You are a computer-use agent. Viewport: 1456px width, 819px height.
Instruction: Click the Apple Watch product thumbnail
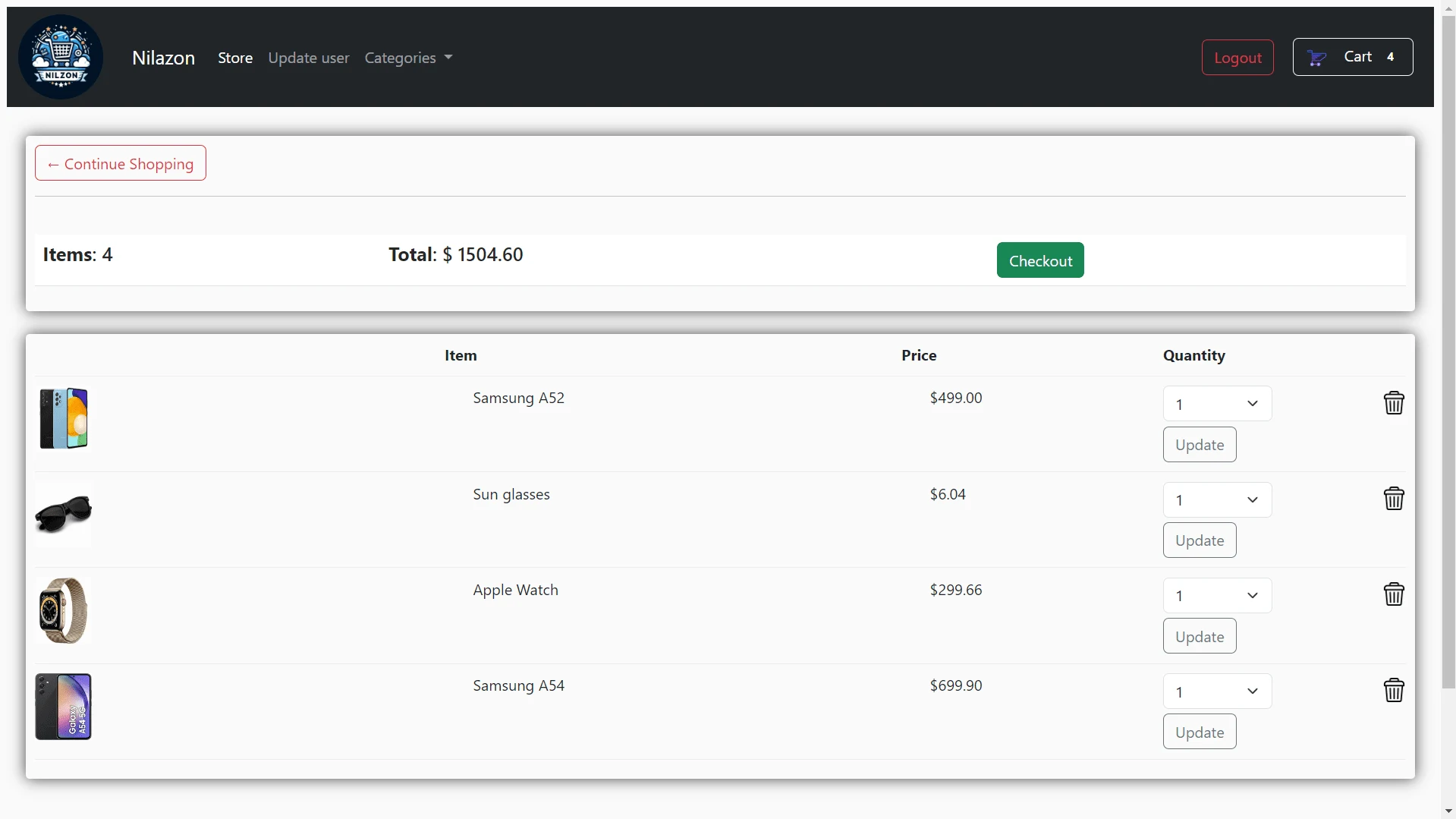[64, 610]
